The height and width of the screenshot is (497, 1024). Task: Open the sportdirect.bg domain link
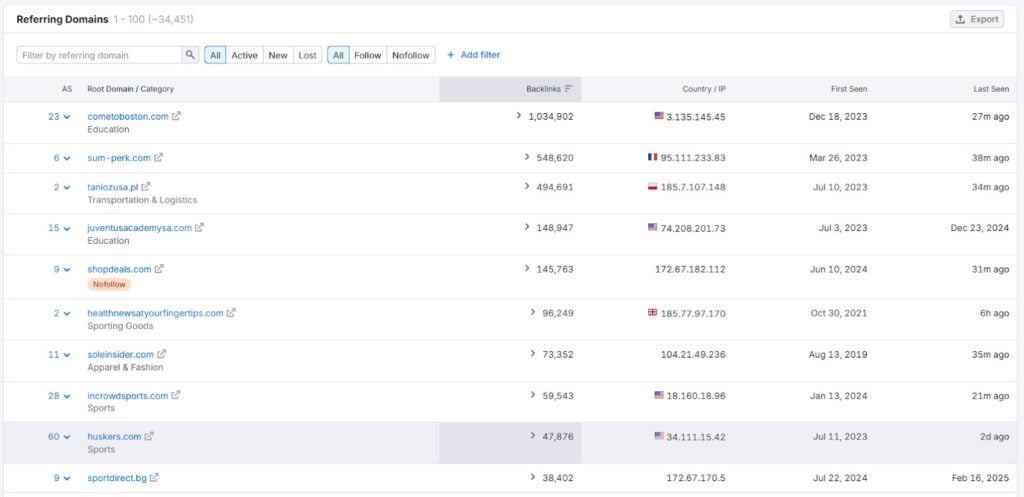[117, 477]
